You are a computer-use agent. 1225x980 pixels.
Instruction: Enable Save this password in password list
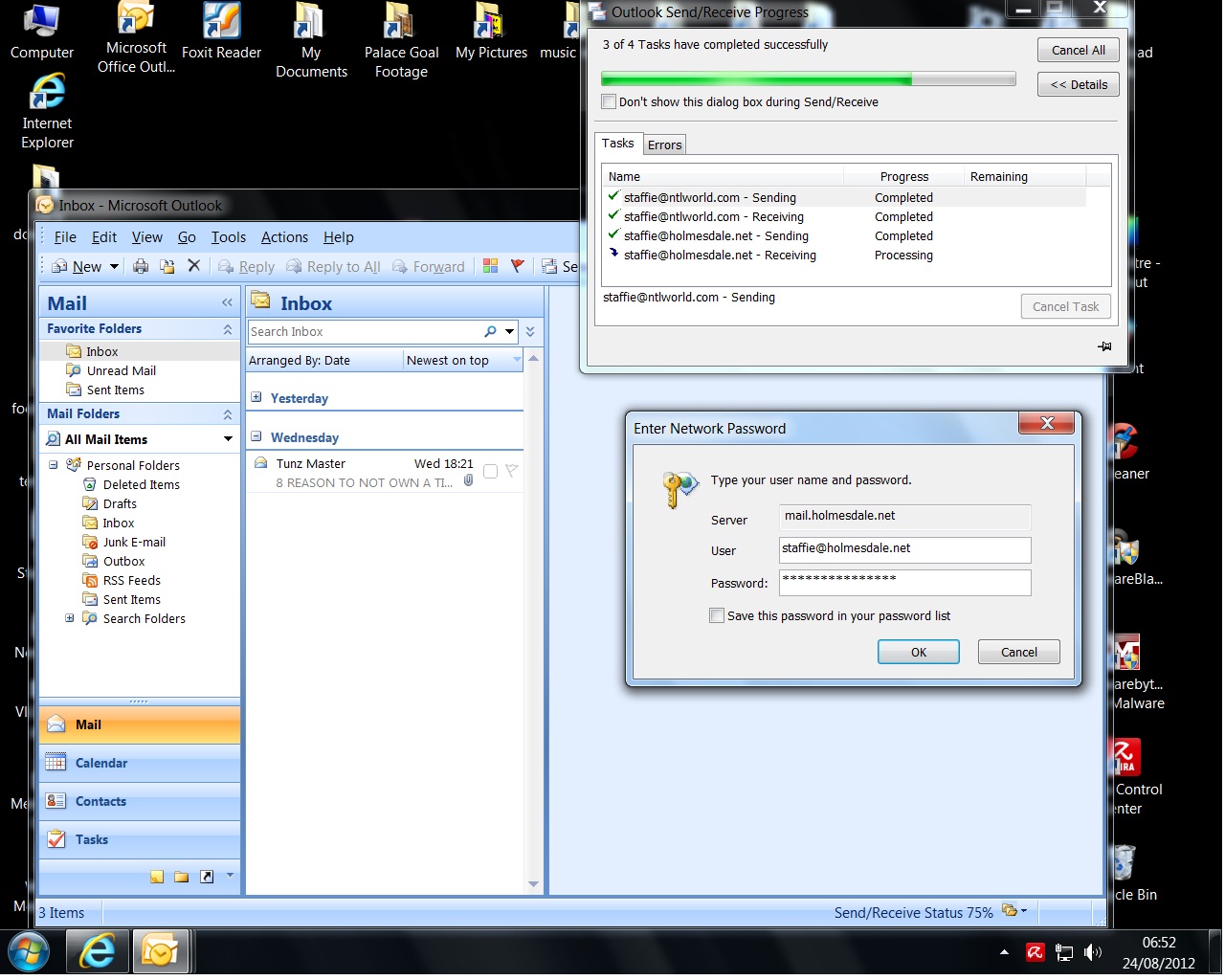(717, 615)
